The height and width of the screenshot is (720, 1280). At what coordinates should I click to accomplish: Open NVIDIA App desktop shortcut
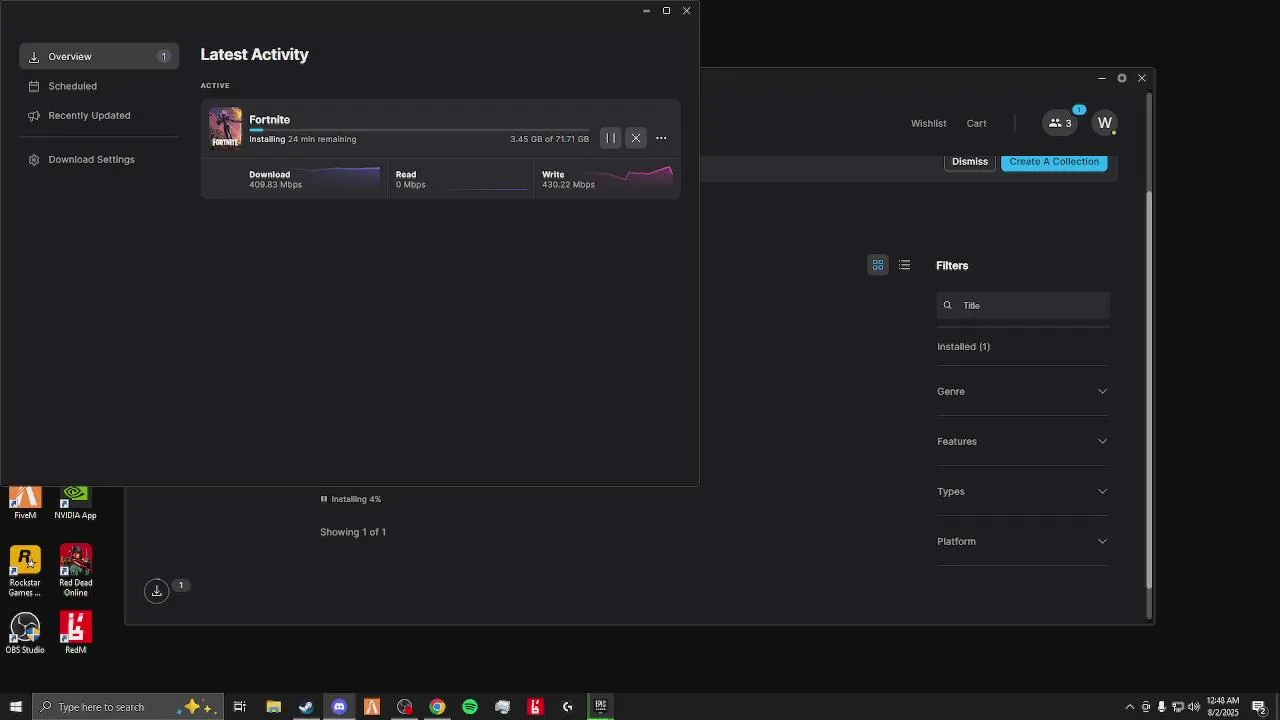tap(75, 503)
